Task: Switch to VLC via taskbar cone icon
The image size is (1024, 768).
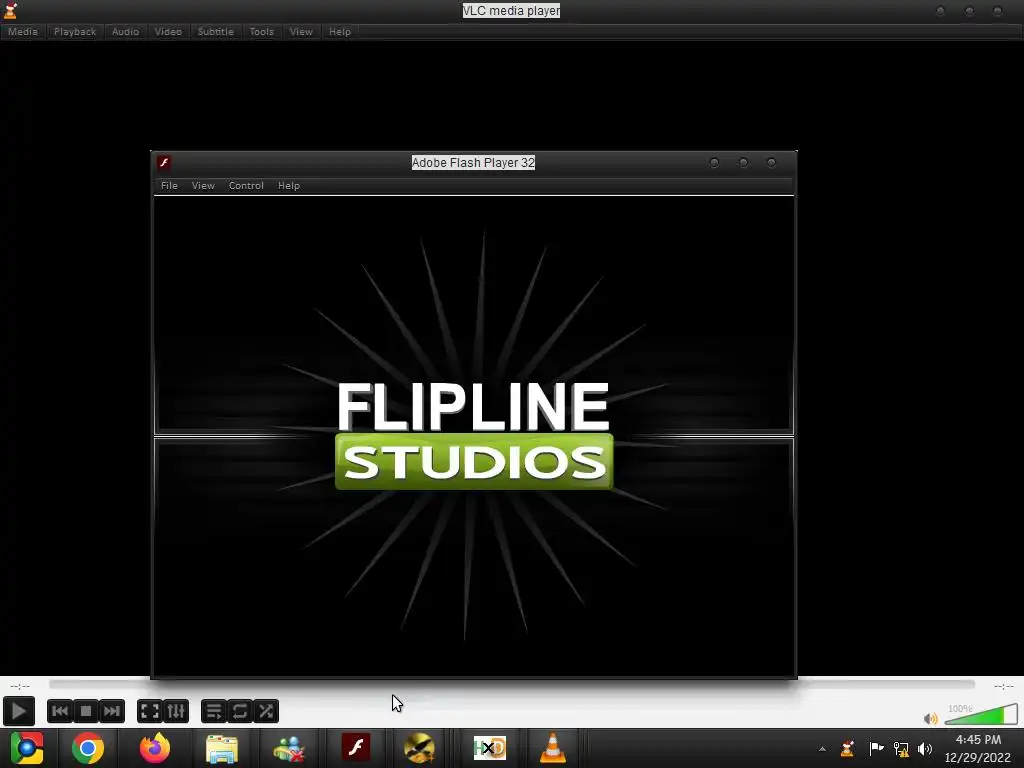Action: point(552,748)
